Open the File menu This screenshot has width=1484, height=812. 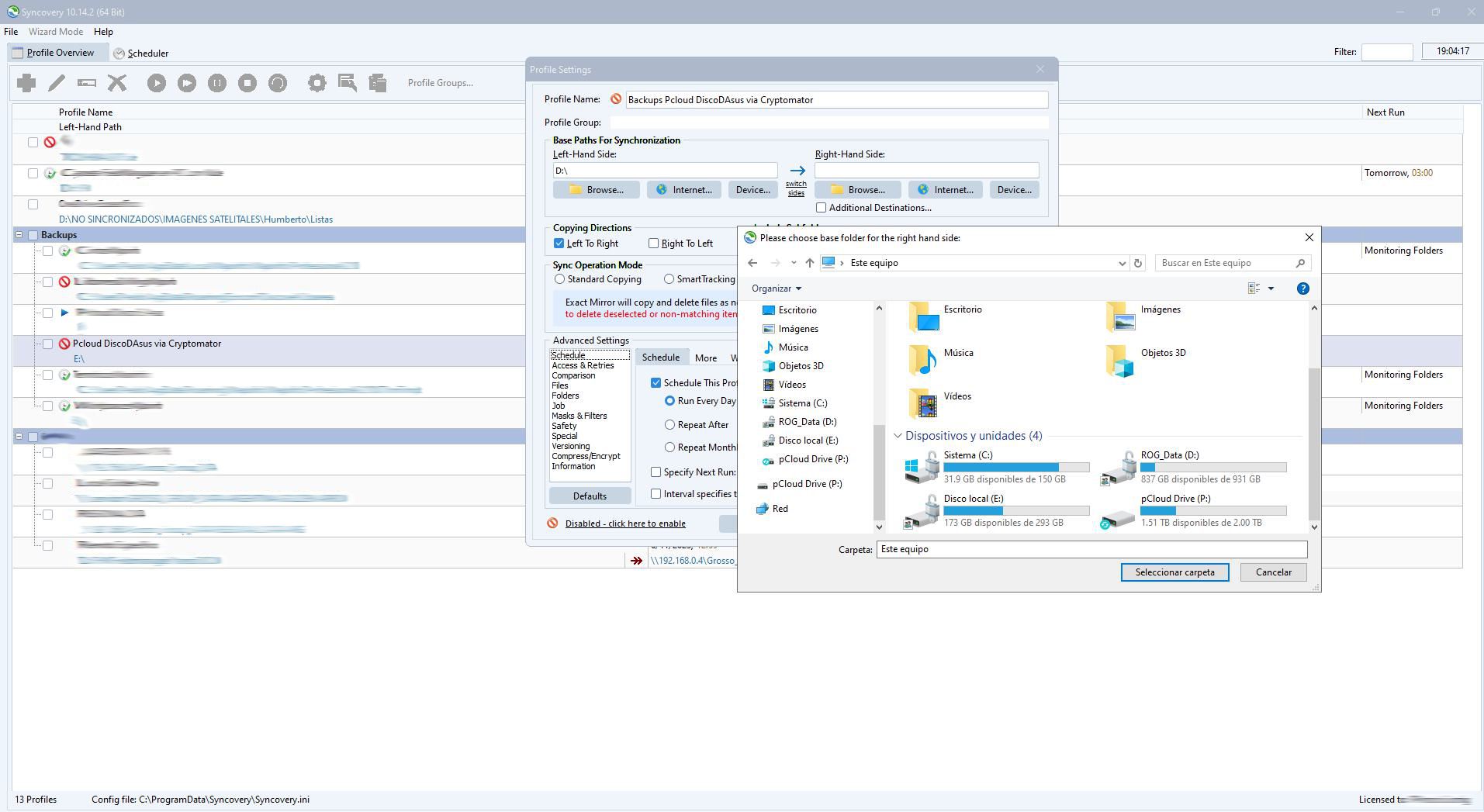(11, 32)
